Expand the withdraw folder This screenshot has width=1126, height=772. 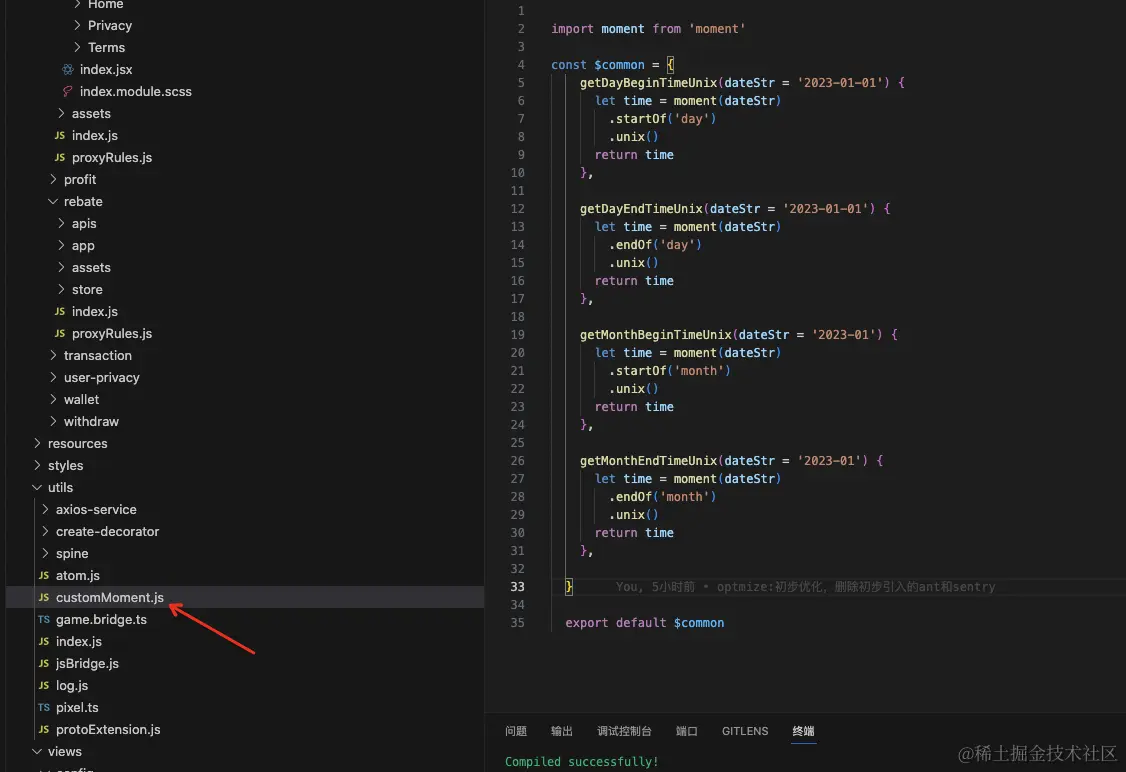tap(91, 422)
